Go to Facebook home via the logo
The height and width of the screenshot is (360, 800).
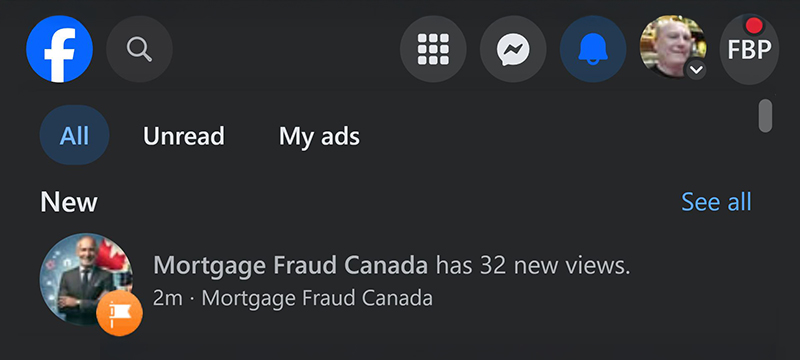(59, 49)
